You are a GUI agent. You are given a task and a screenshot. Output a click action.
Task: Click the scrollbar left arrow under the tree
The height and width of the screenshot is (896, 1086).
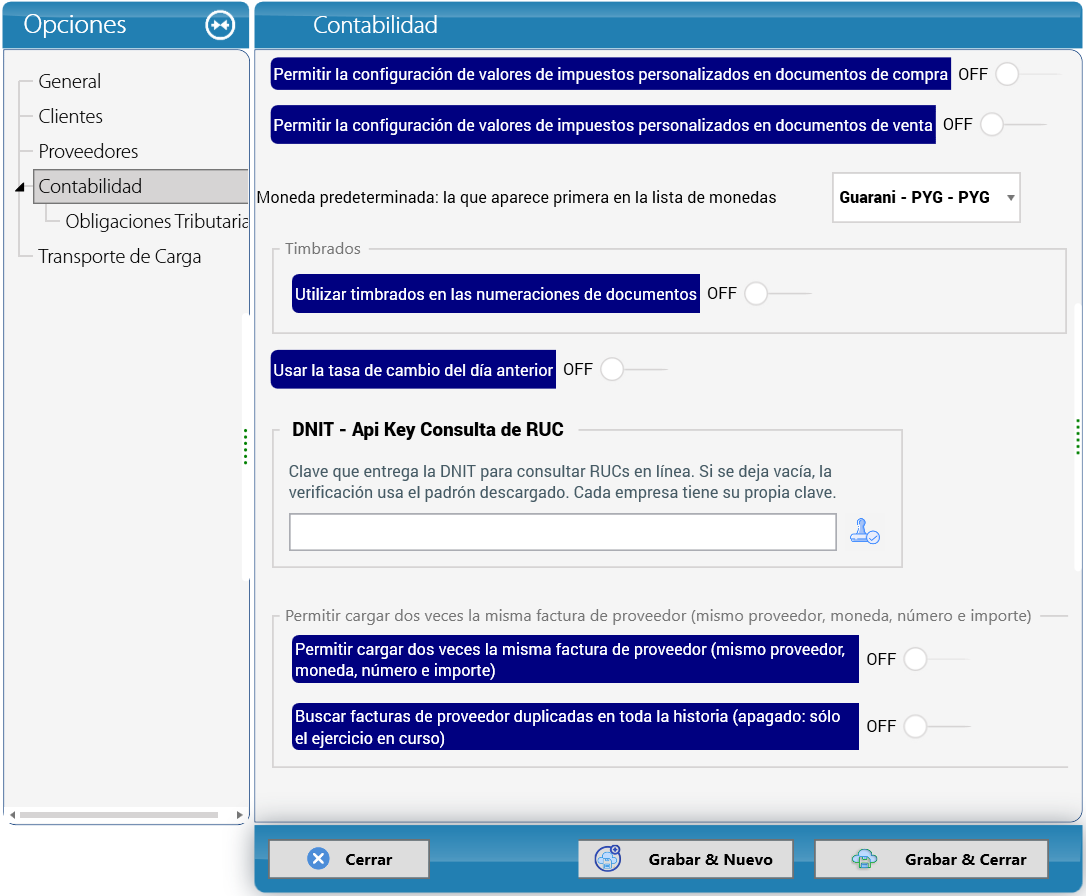12,815
